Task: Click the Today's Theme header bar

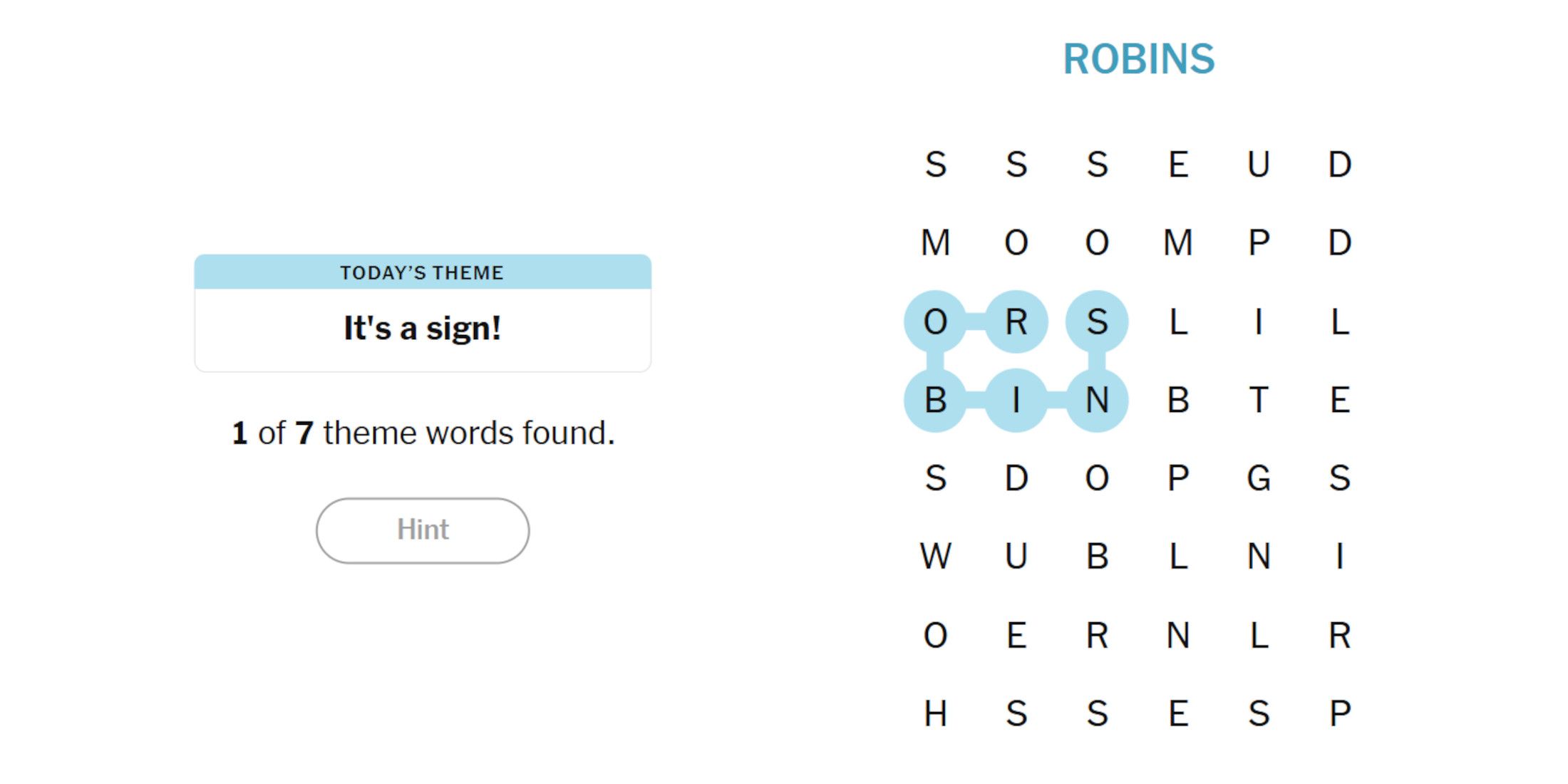Action: coord(423,272)
